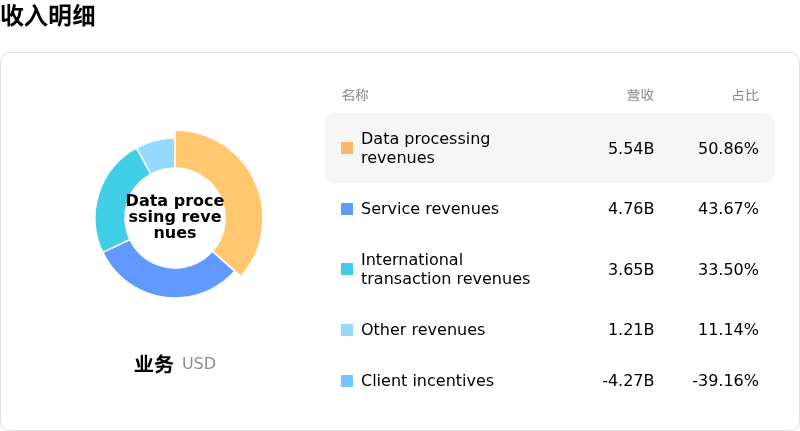Select the Client incentives row label
The width and height of the screenshot is (800, 431).
tap(427, 381)
